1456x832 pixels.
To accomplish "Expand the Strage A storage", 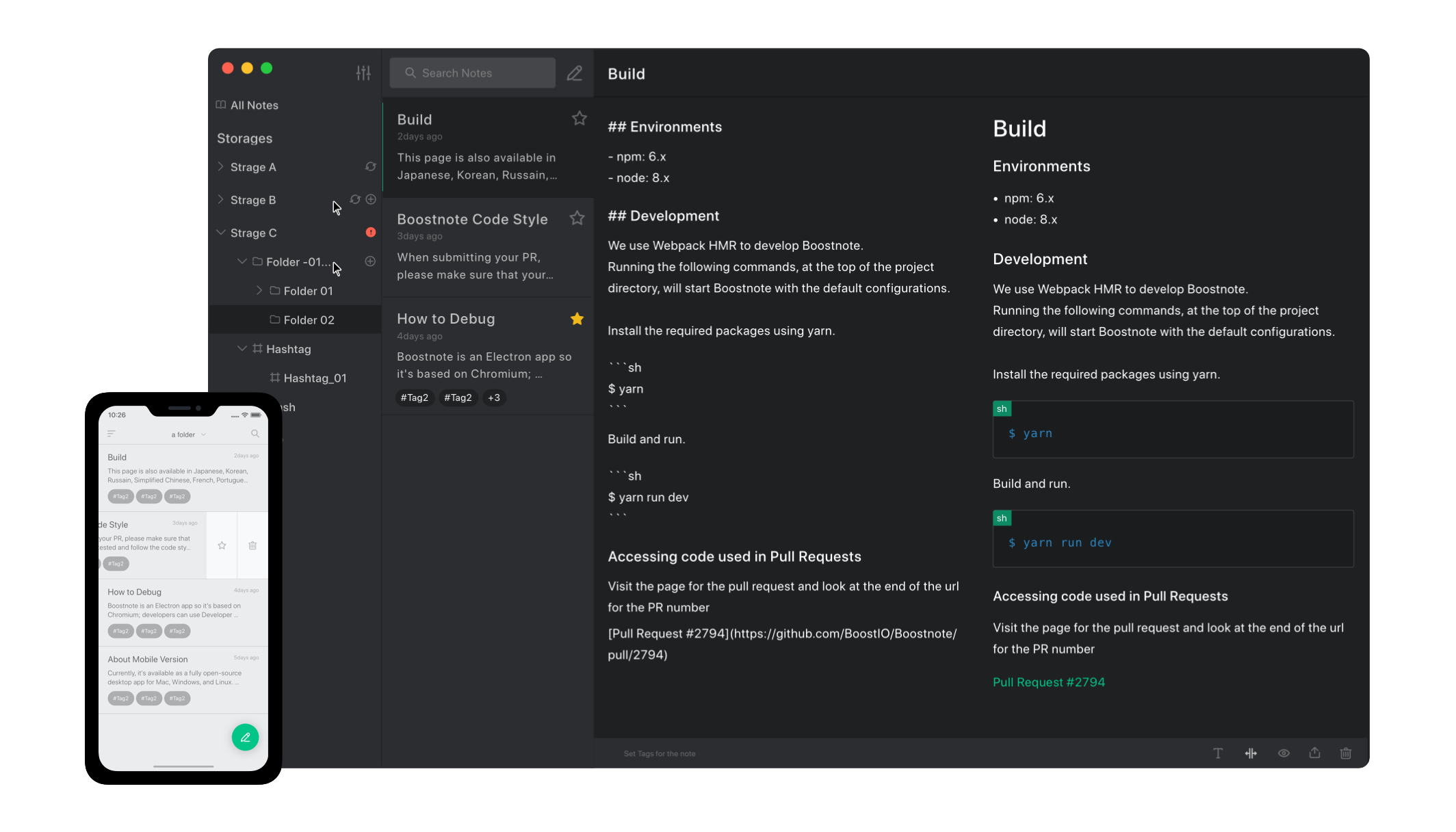I will coord(221,166).
